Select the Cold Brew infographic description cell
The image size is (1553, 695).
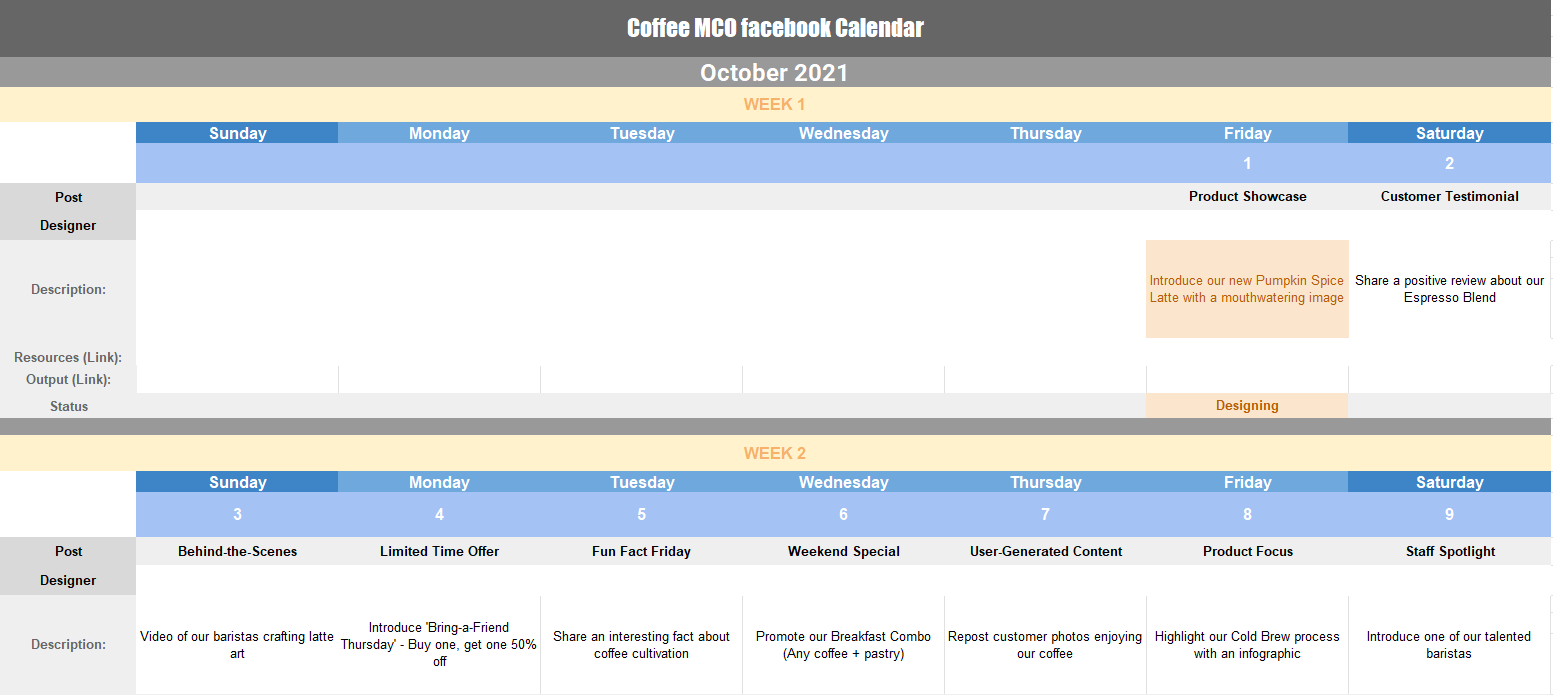[x=1247, y=645]
